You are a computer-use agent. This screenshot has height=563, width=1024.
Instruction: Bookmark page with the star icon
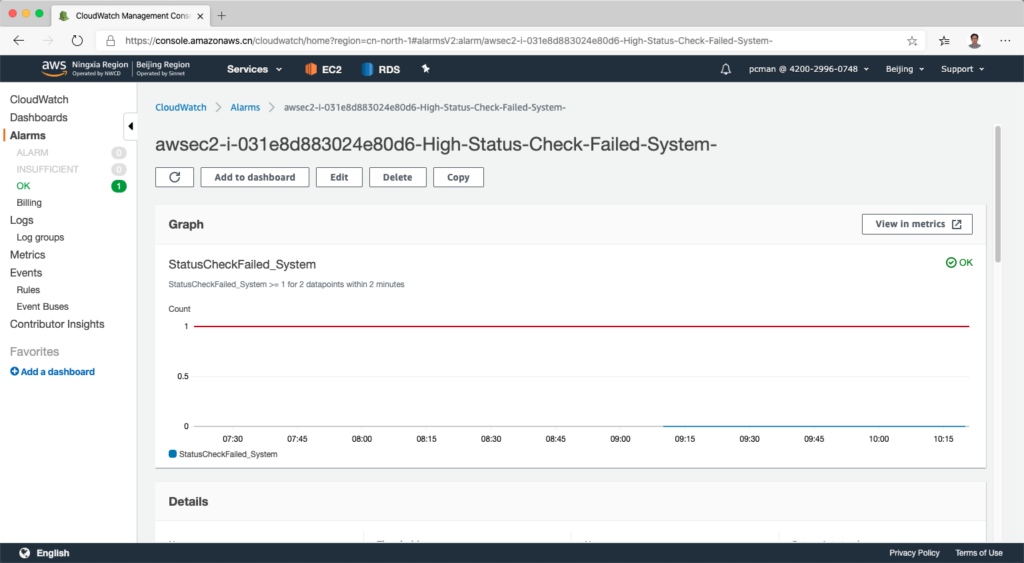click(x=911, y=41)
